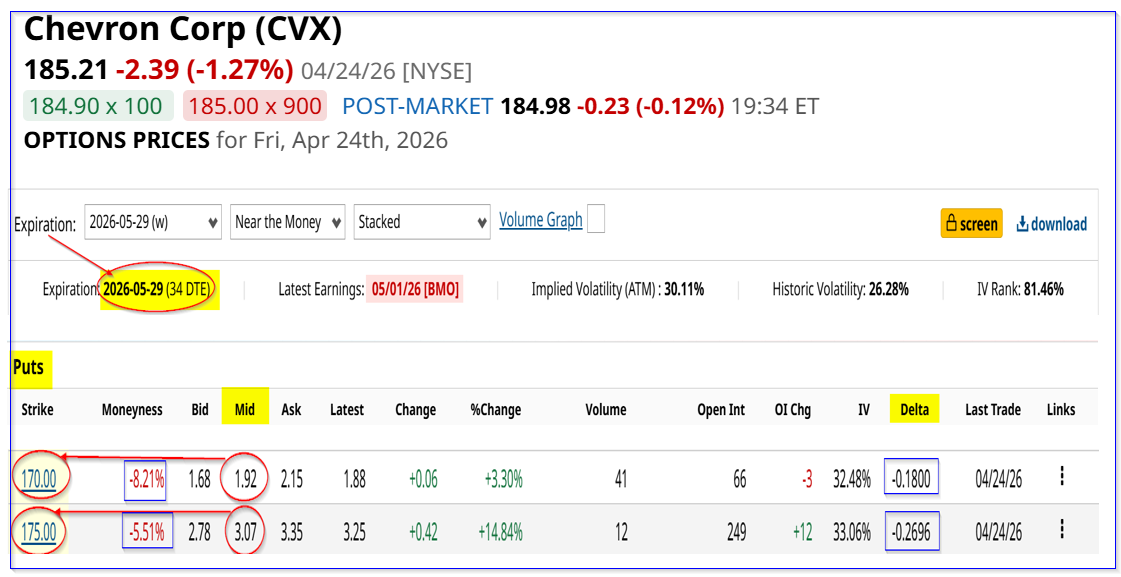Click the Open Int column header
The height and width of the screenshot is (577, 1121).
[x=721, y=409]
